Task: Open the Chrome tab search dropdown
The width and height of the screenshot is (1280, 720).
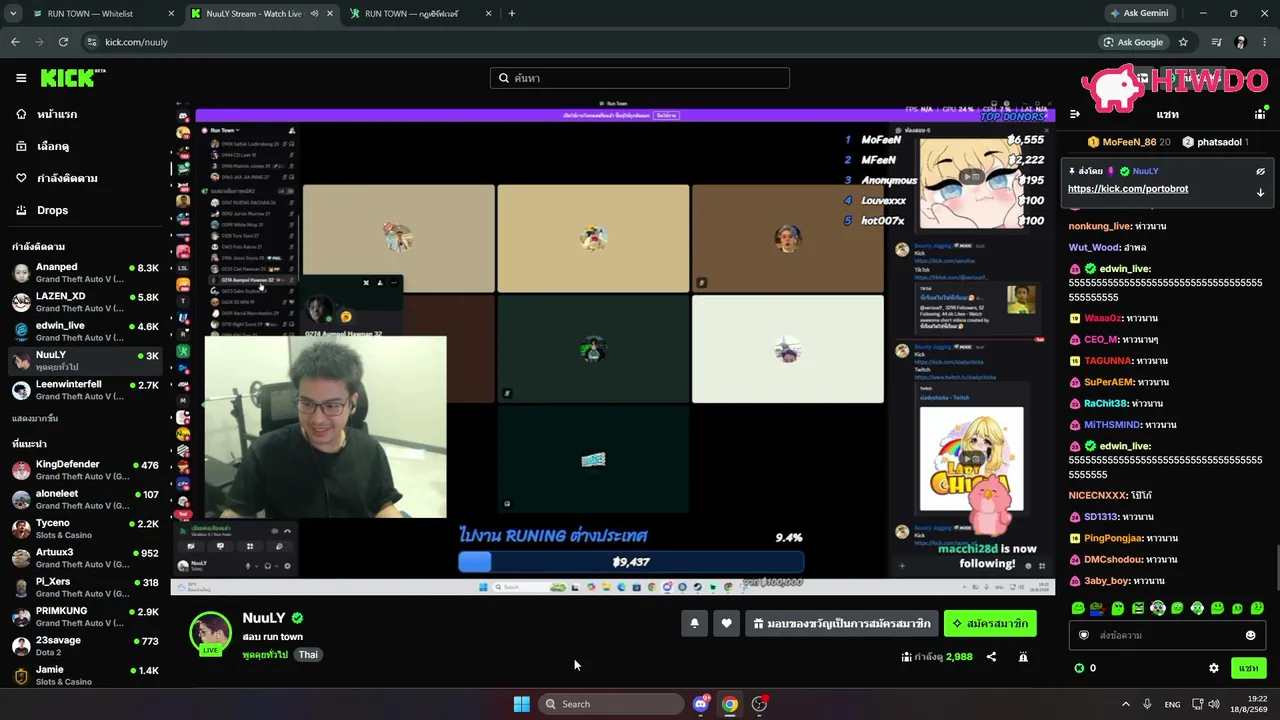Action: coord(13,14)
